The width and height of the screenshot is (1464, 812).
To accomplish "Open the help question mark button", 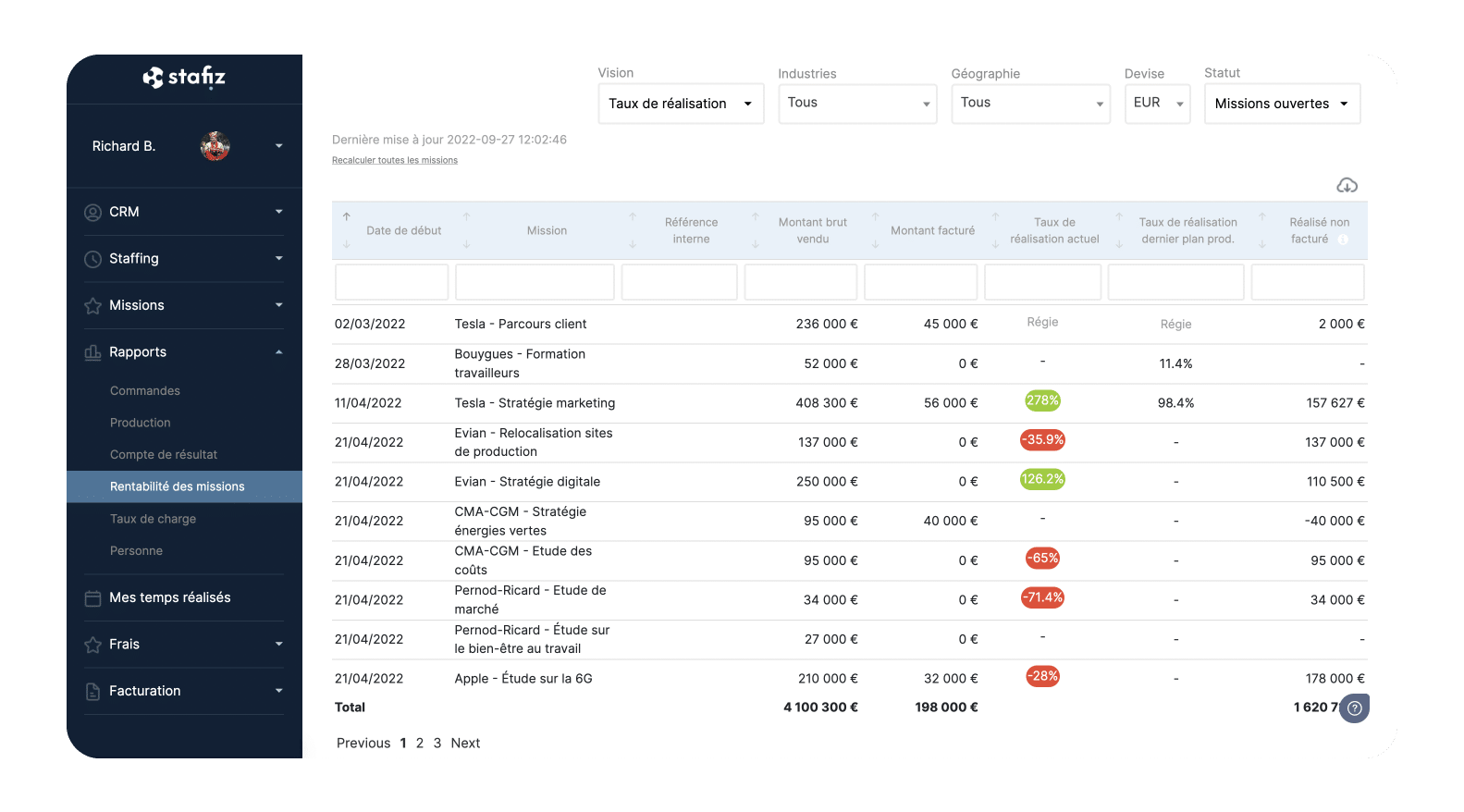I will [x=1355, y=708].
